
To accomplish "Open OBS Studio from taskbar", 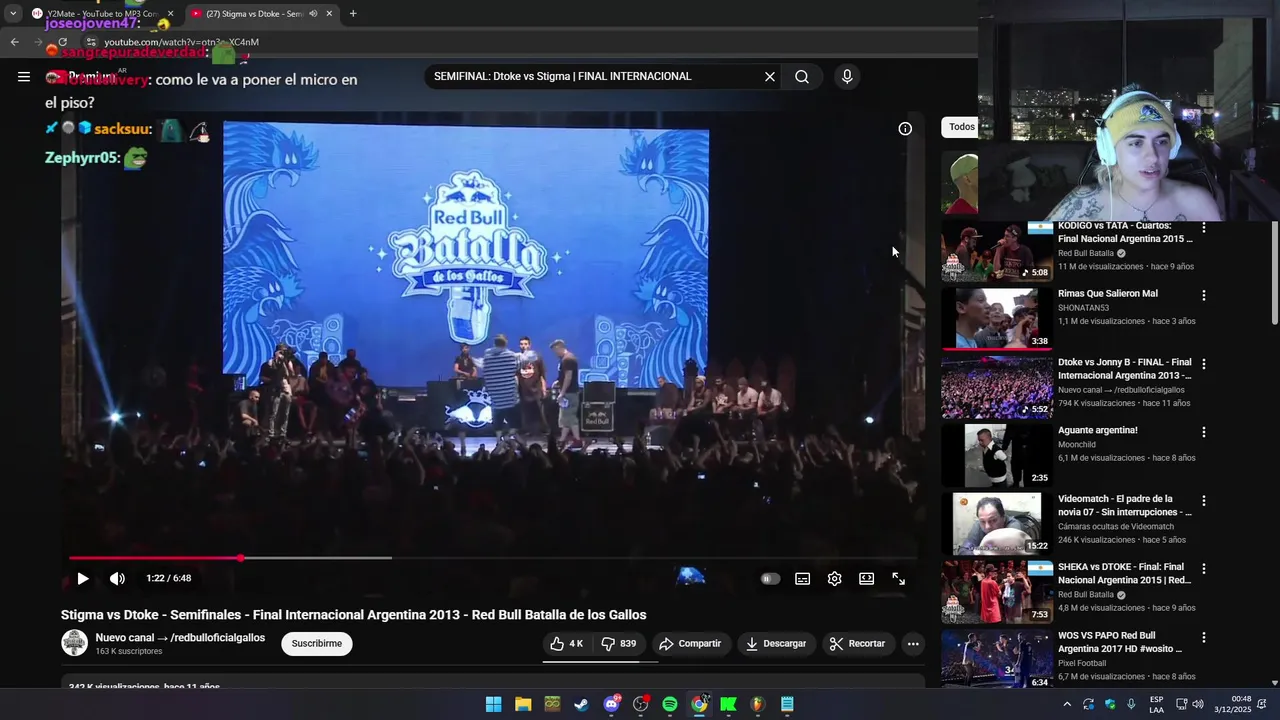I will (641, 704).
